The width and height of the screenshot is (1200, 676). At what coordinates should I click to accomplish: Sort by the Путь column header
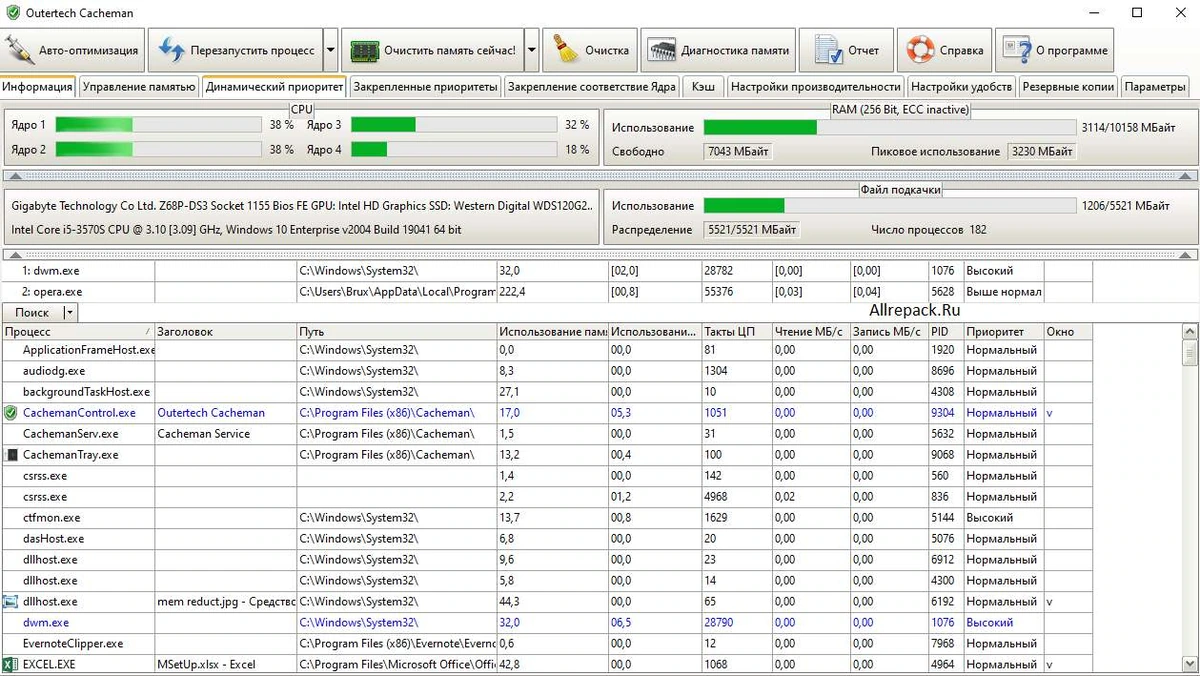[396, 331]
